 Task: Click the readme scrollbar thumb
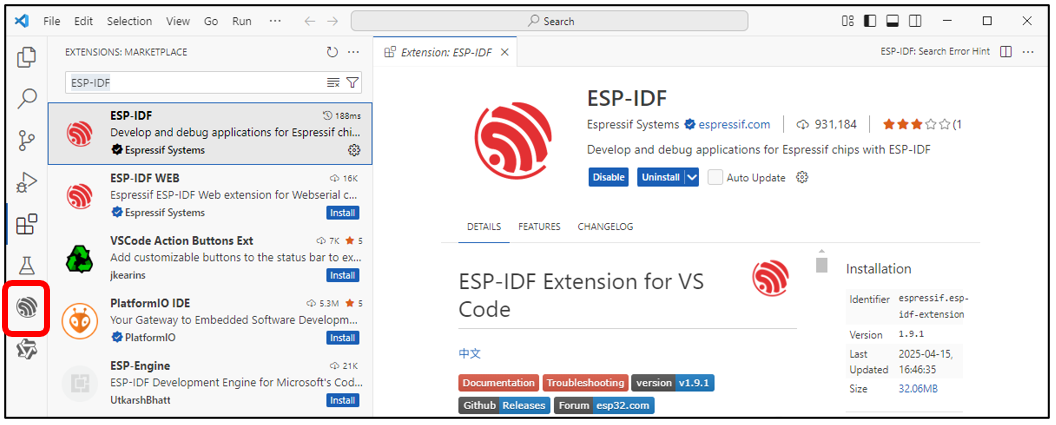[x=821, y=264]
